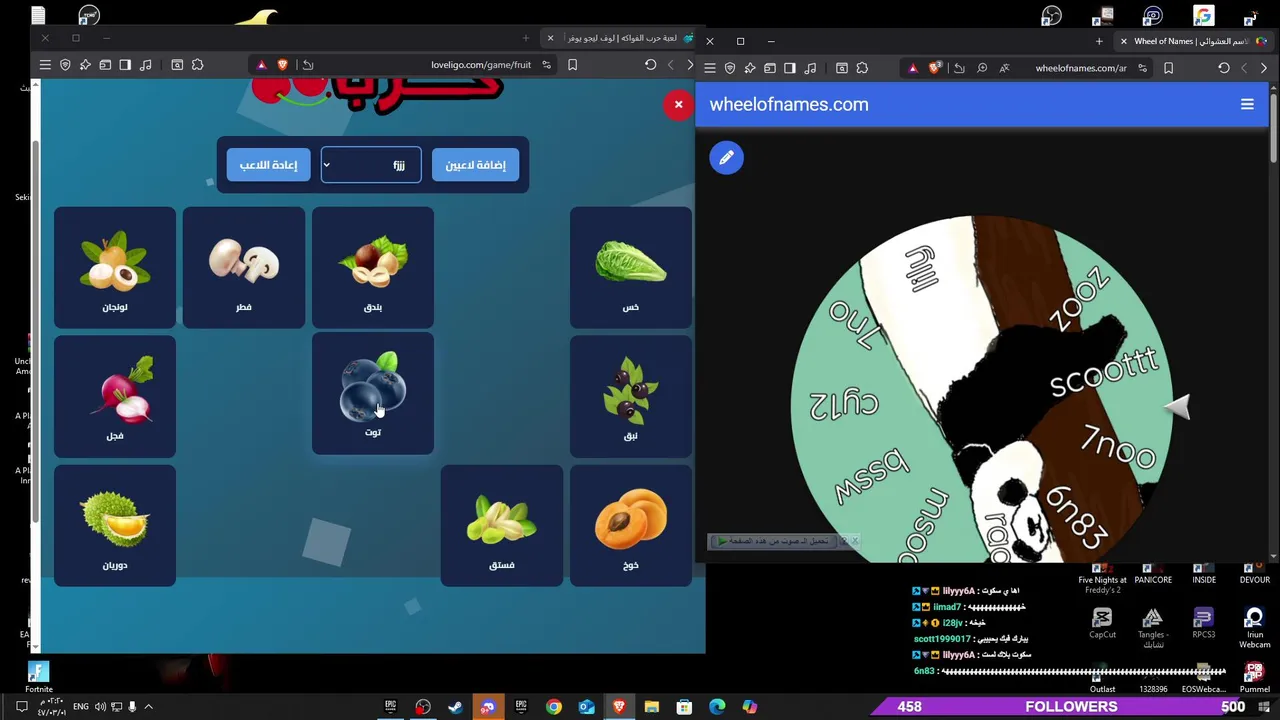This screenshot has width=1280, height=720.
Task: Select the فجل radish card
Action: pos(115,397)
